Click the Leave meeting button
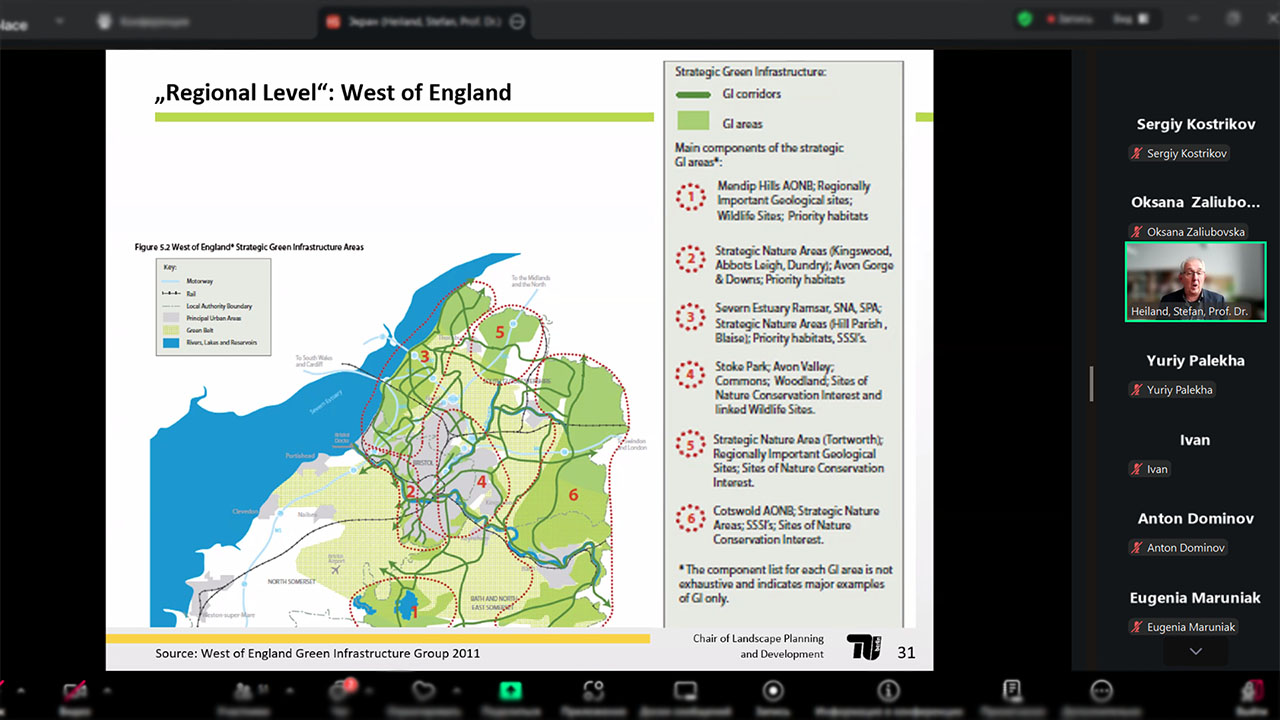The height and width of the screenshot is (720, 1280). click(1252, 691)
